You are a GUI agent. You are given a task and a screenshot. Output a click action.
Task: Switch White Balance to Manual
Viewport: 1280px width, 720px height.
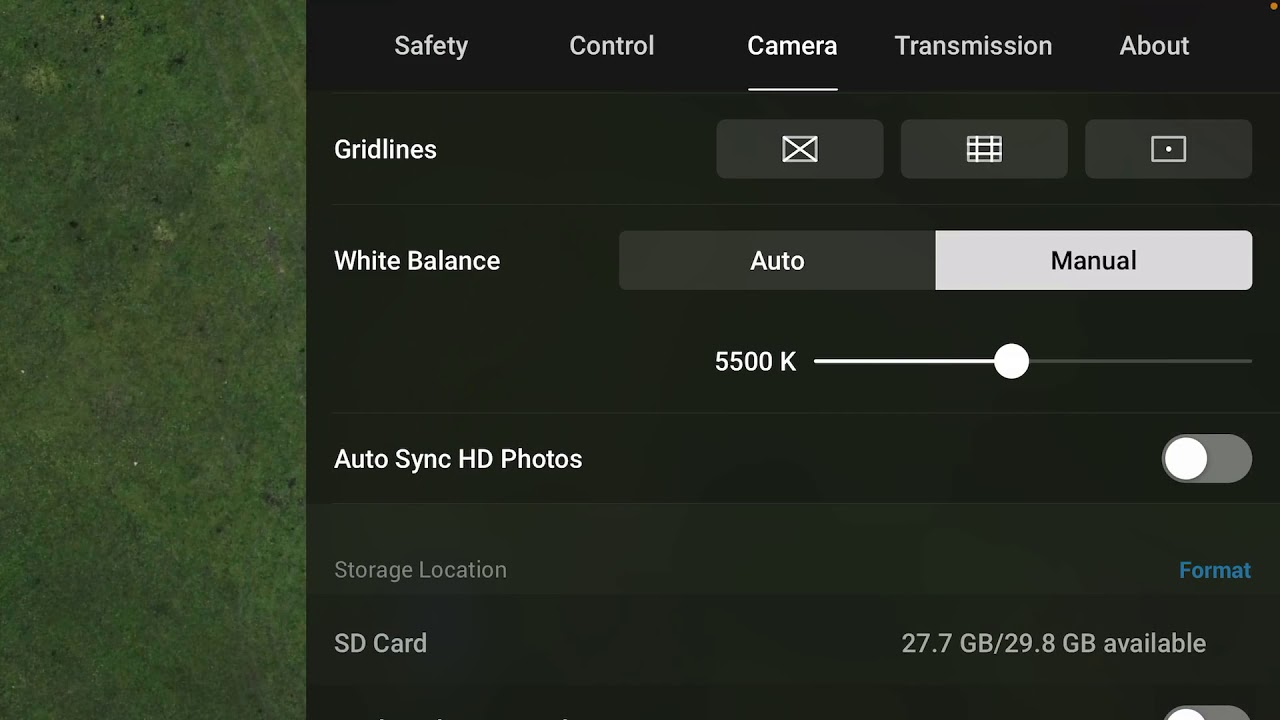1093,260
